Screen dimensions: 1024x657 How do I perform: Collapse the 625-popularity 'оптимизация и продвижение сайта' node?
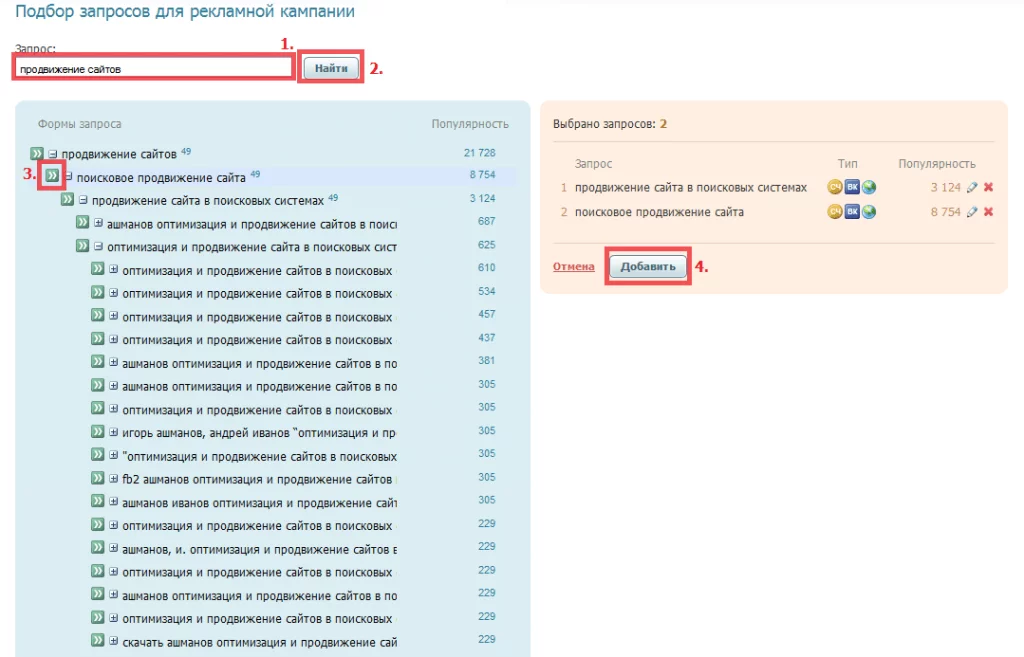point(98,246)
